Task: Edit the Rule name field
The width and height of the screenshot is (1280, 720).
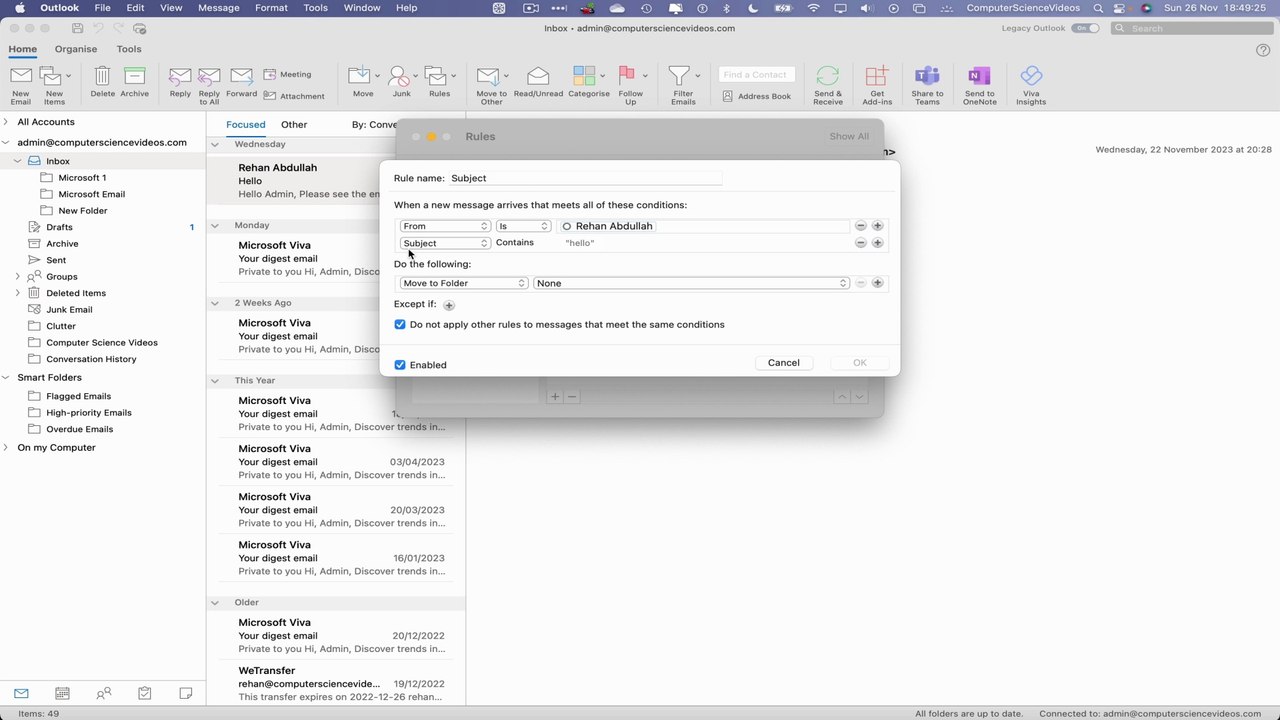Action: (586, 178)
